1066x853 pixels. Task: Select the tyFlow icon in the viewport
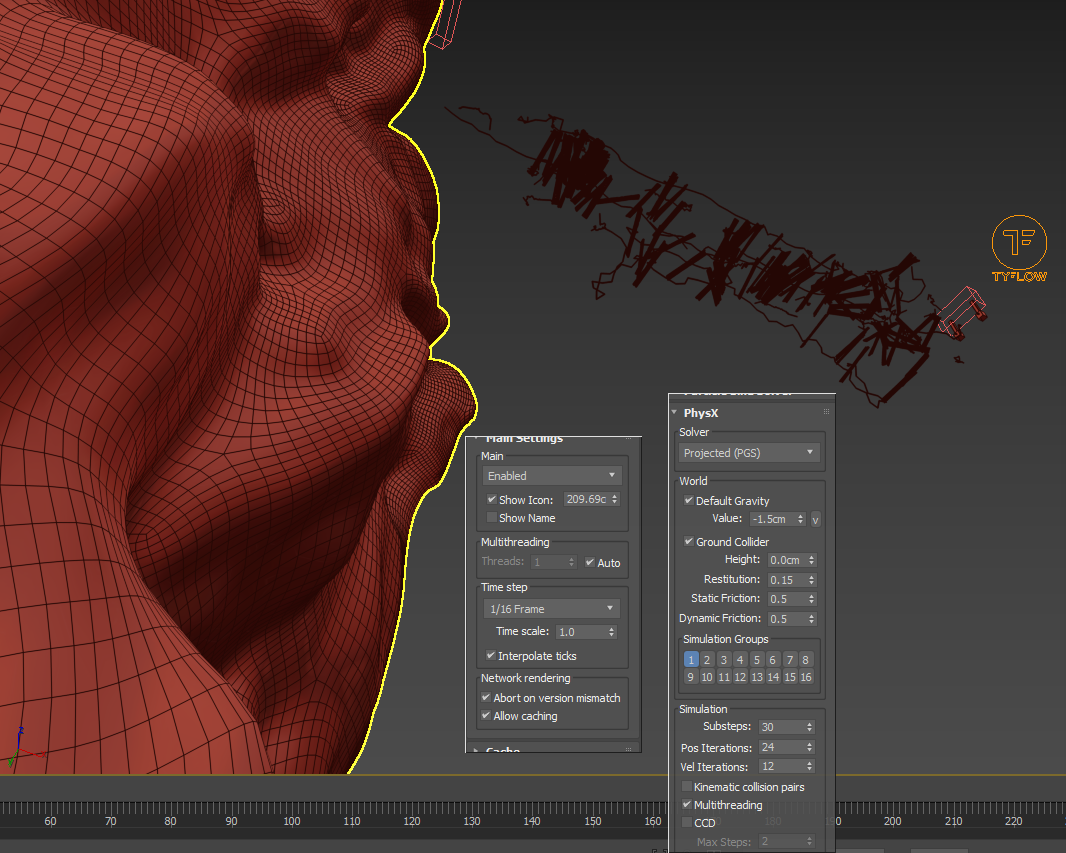[x=1019, y=242]
